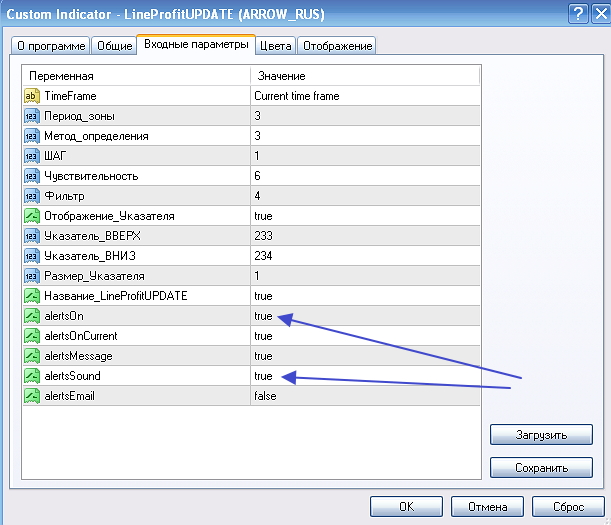Select the Название_LineProfitUPDATE variable name

click(116, 296)
